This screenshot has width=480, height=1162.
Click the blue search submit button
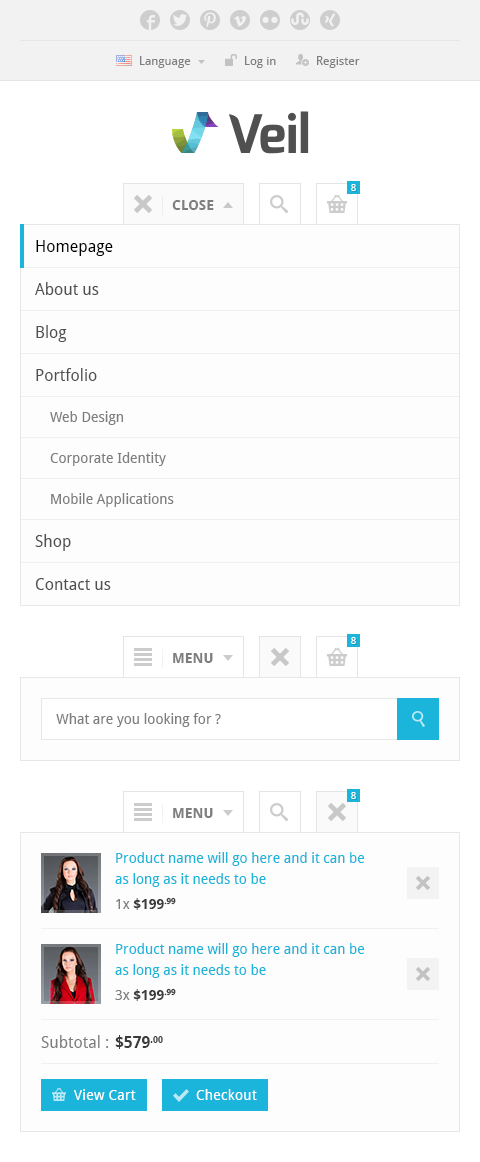pos(418,719)
